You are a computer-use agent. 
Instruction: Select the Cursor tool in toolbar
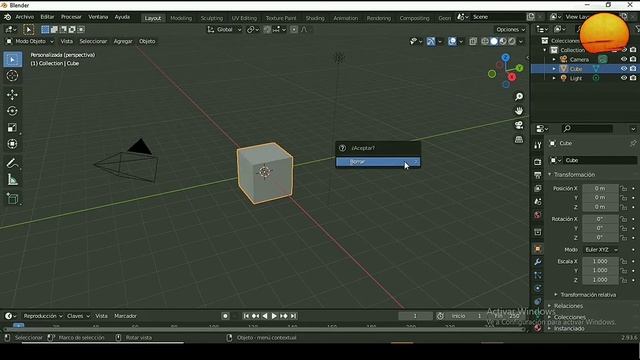tap(12, 76)
